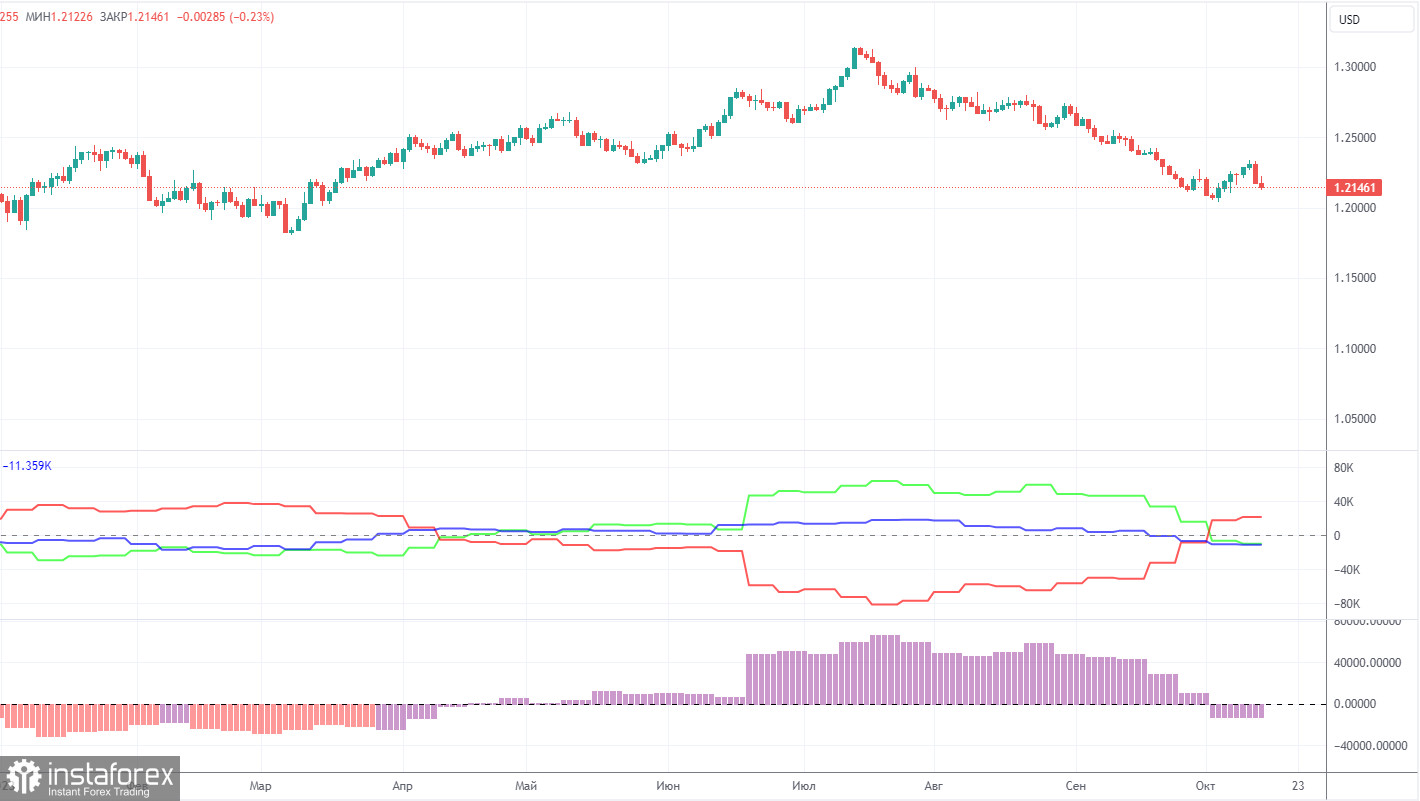The width and height of the screenshot is (1420, 801).
Task: Click the 1.30000 price axis label
Action: tap(1355, 67)
